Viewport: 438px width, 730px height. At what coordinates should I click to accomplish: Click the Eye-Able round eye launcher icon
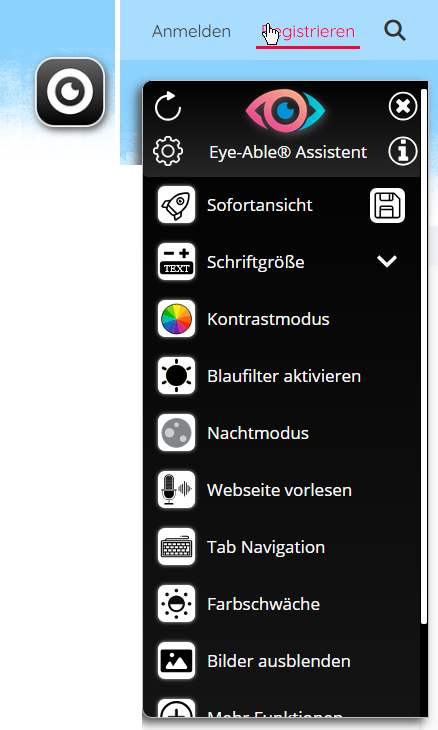click(x=70, y=92)
